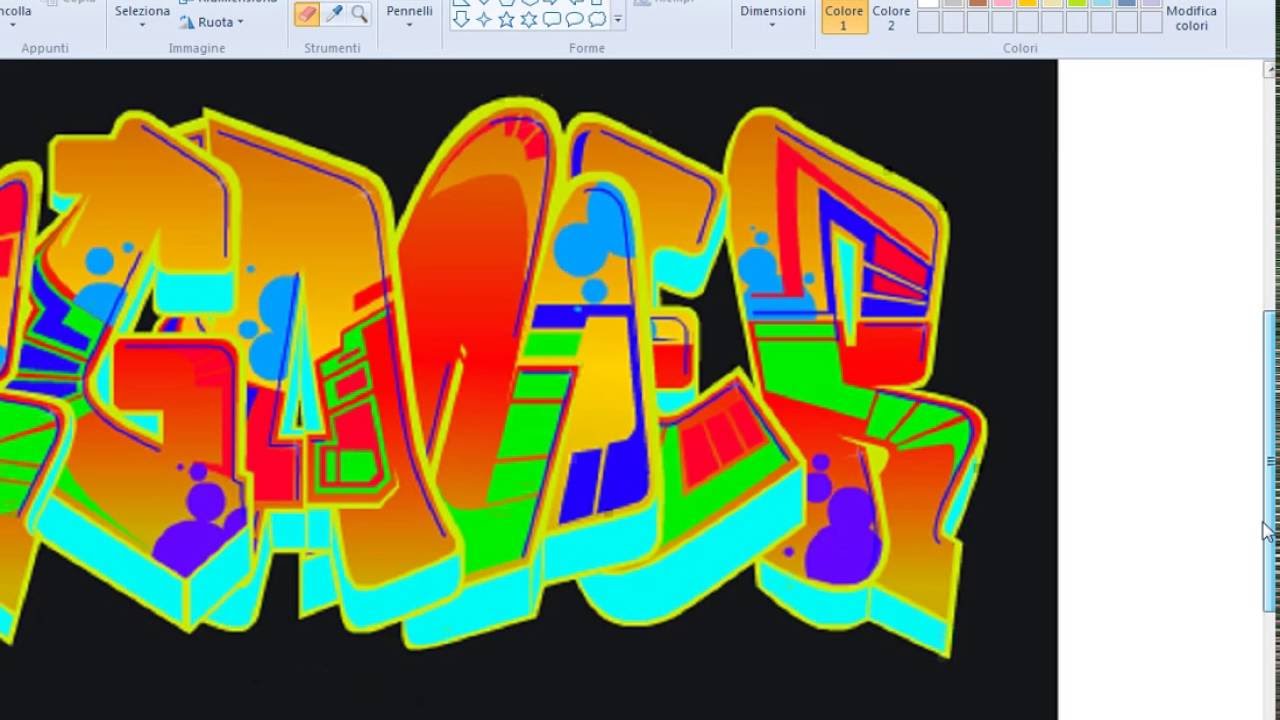This screenshot has width=1280, height=720.
Task: Select the Eraser tool
Action: [x=307, y=14]
